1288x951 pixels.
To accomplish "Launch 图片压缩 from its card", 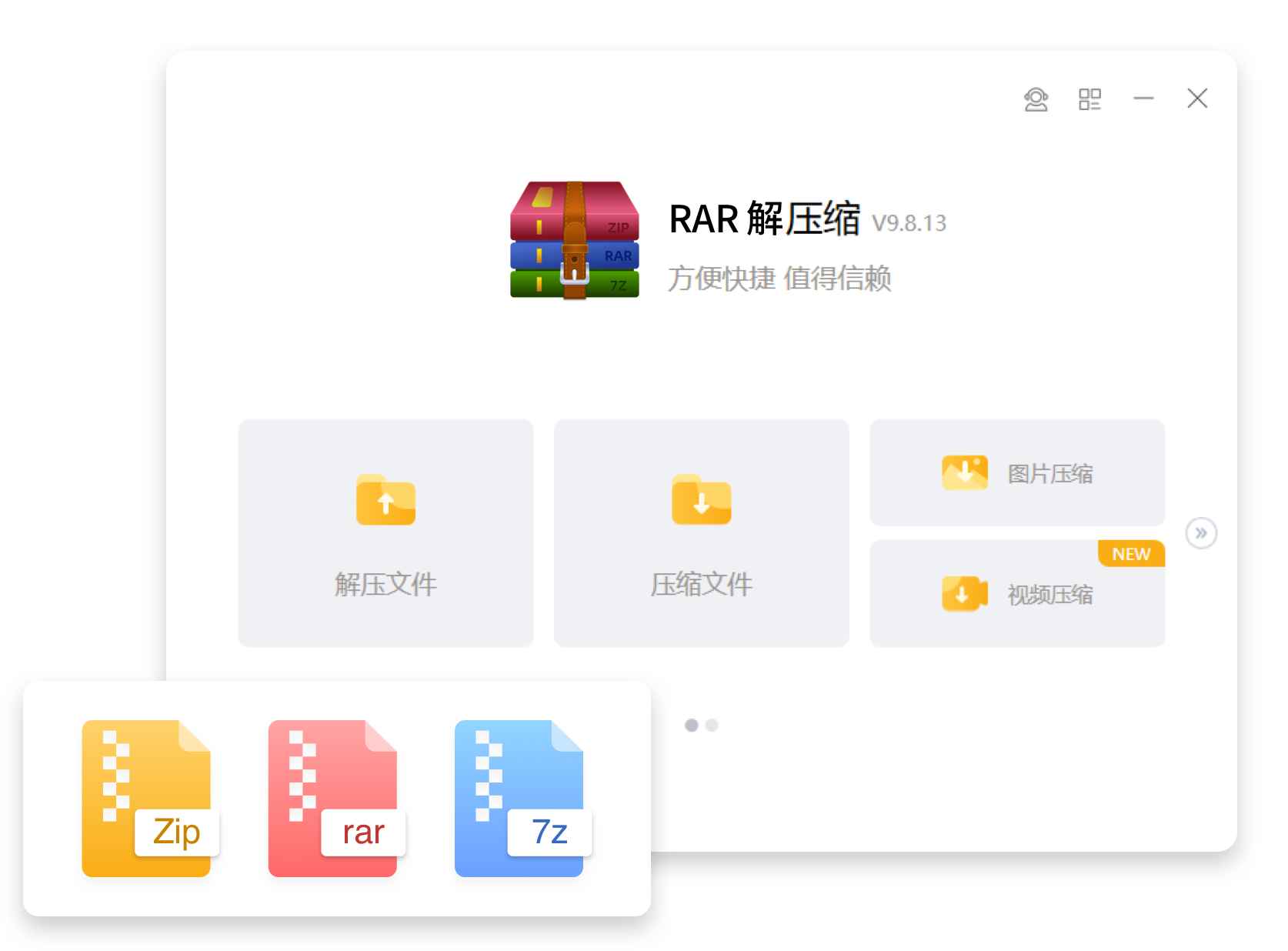I will pos(1016,473).
